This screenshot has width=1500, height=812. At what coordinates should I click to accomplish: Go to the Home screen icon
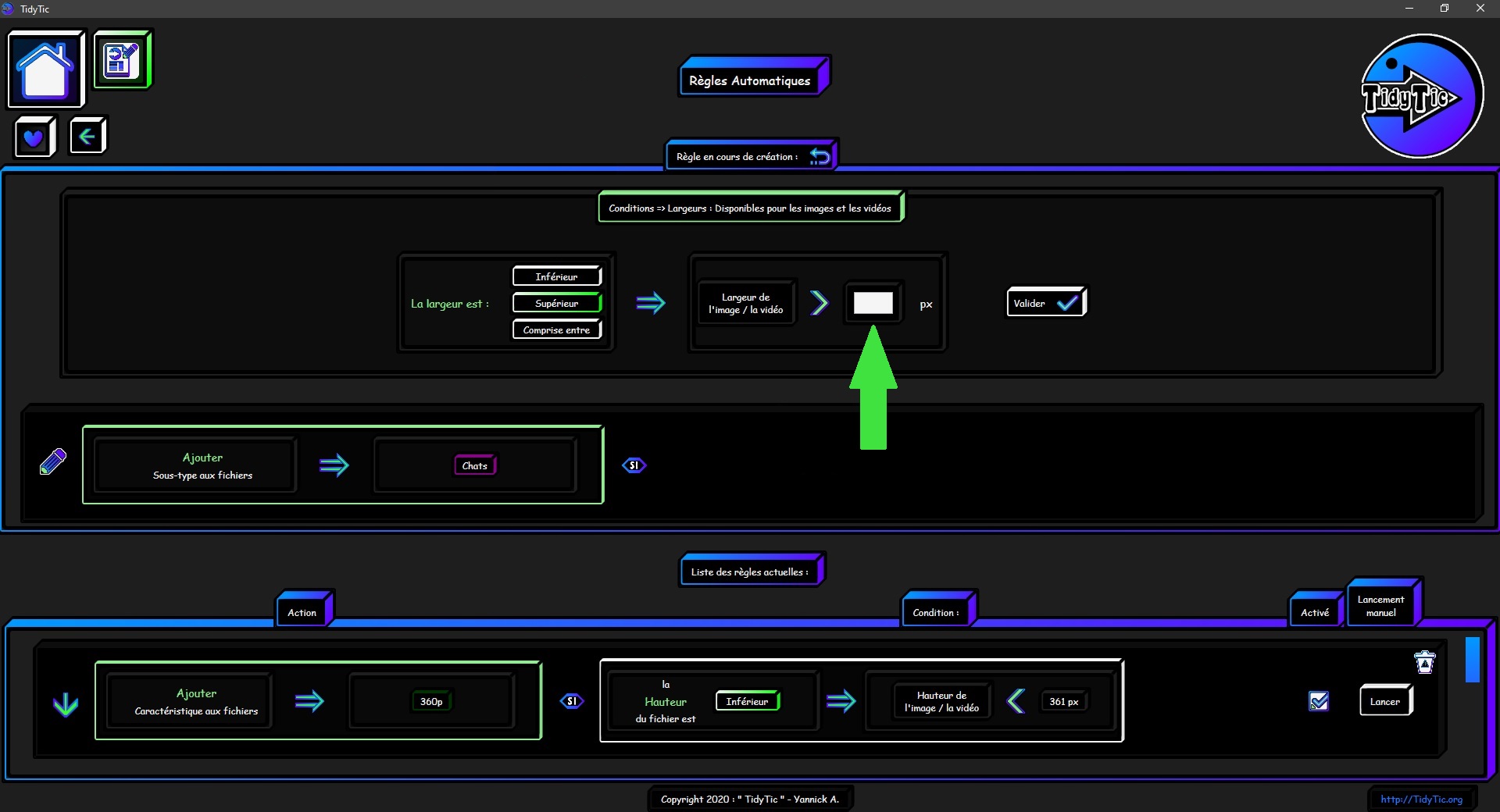click(x=45, y=69)
